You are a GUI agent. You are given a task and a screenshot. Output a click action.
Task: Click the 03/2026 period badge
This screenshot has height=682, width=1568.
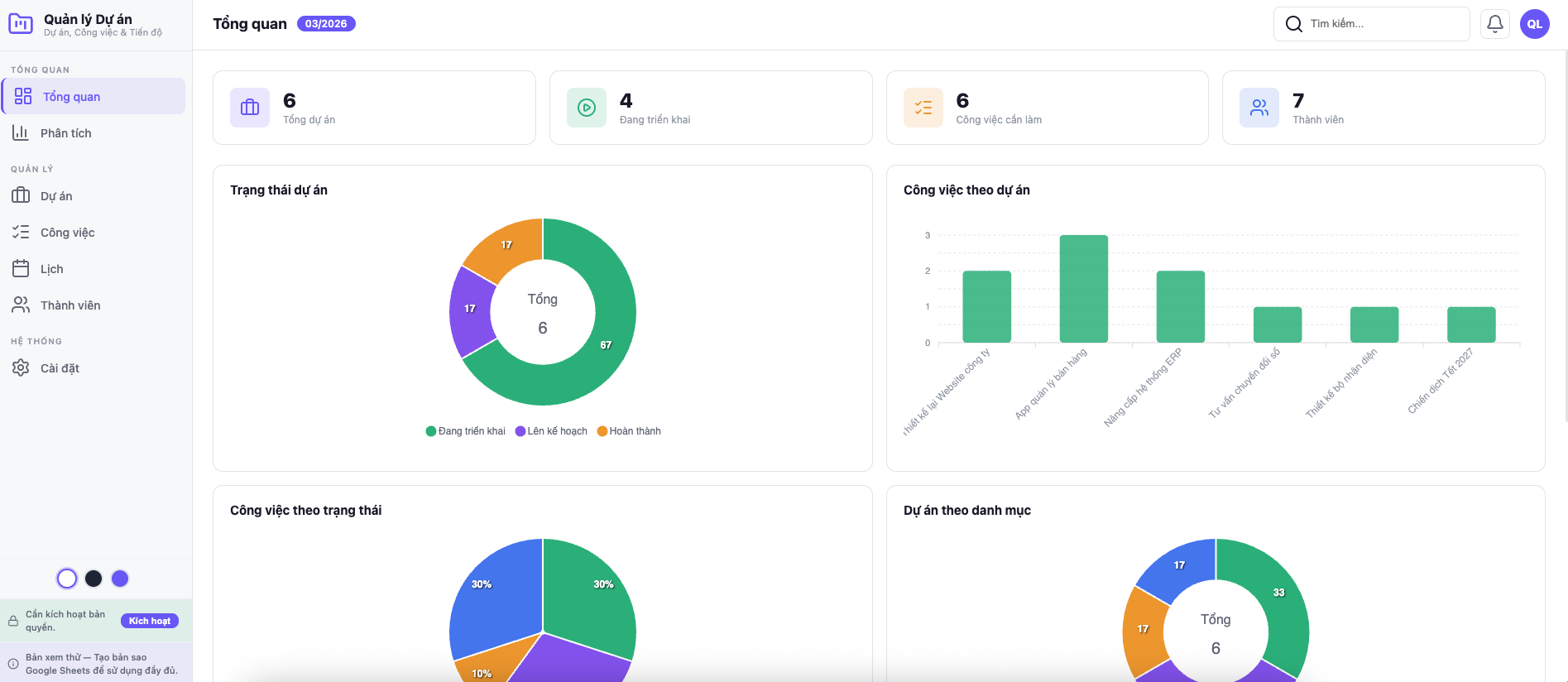click(326, 24)
